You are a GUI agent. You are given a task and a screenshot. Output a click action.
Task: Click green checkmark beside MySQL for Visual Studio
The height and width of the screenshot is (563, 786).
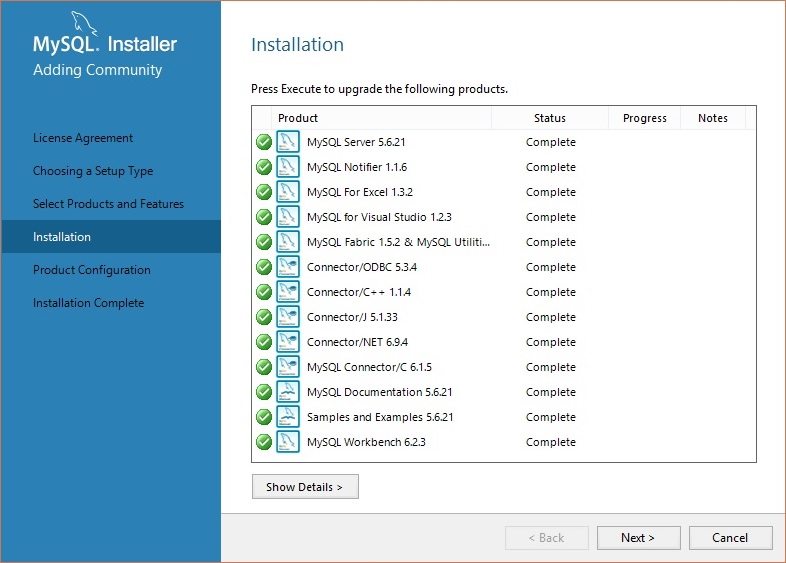[264, 217]
